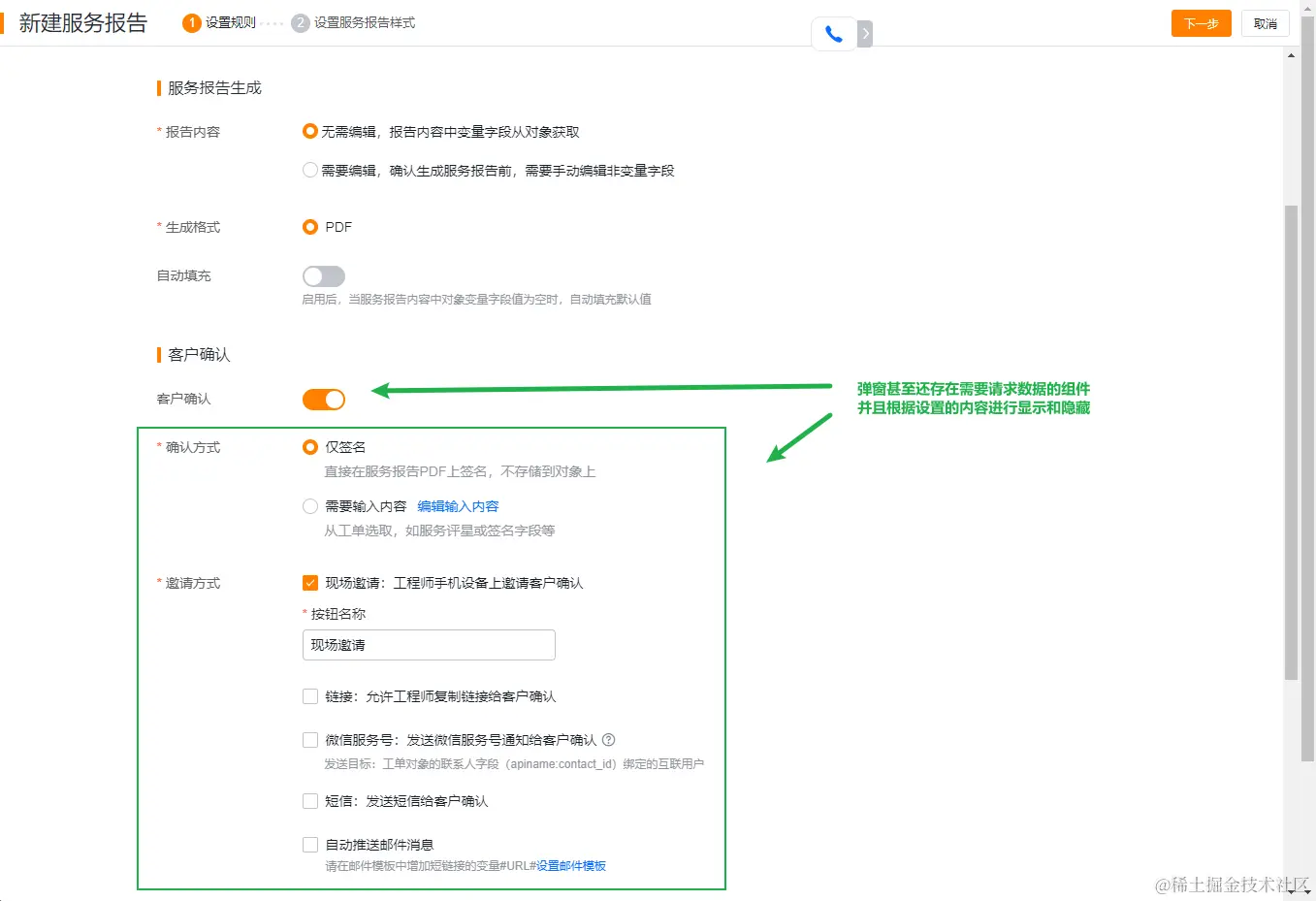Click the 按钮名称 input field
1316x901 pixels.
coord(429,645)
